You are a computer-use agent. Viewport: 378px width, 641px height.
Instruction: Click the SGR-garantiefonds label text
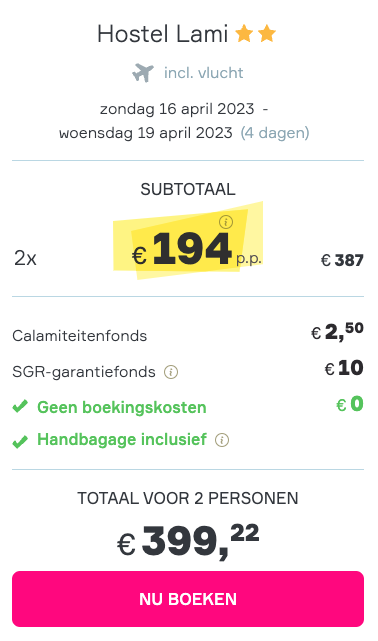pos(84,372)
